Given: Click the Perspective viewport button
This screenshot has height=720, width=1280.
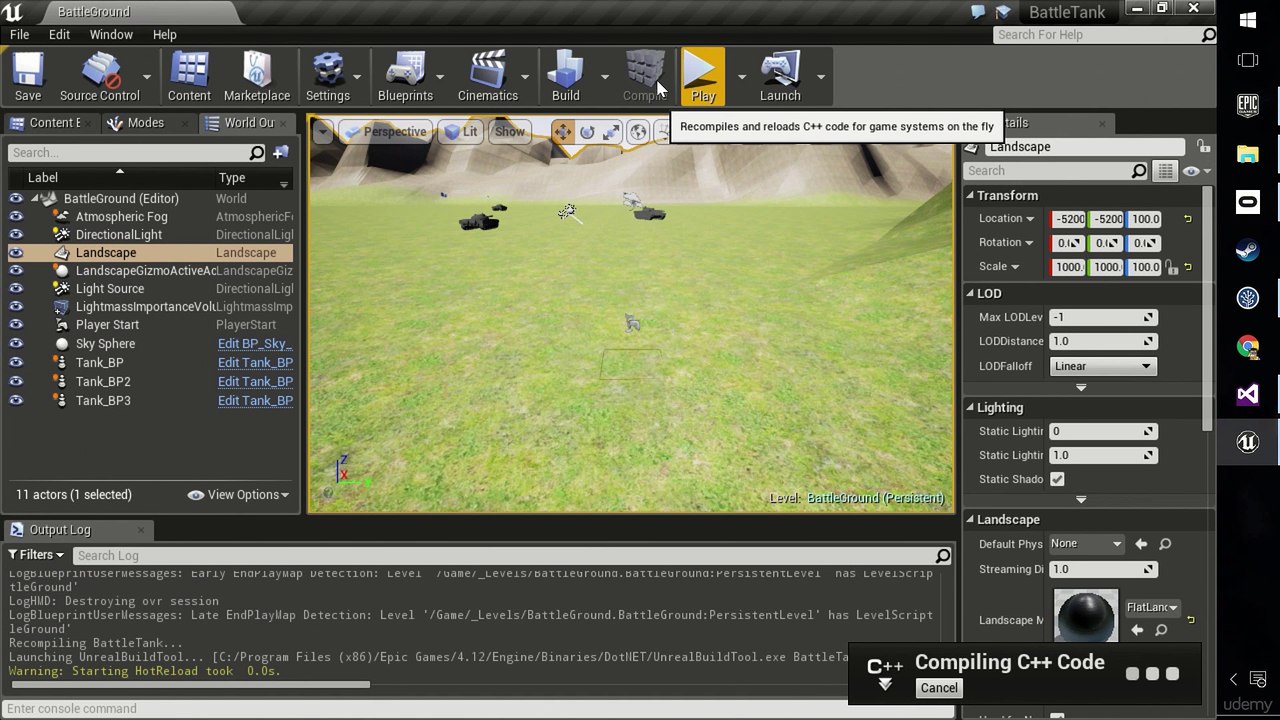Looking at the screenshot, I should click(385, 132).
